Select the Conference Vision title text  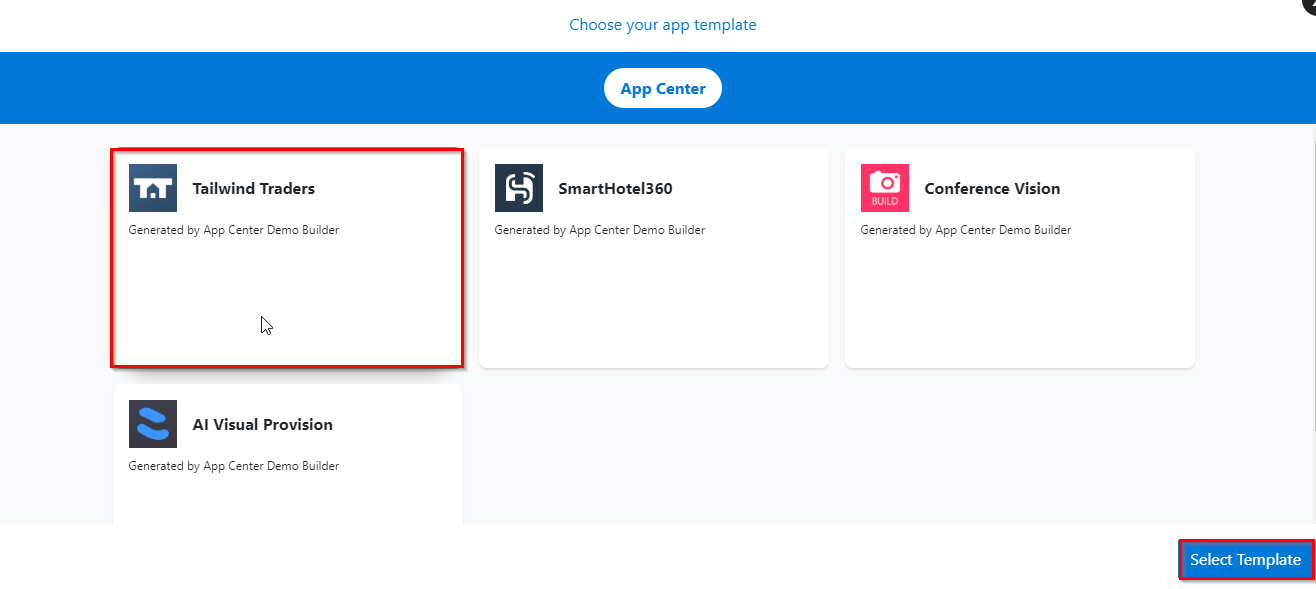[x=992, y=188]
